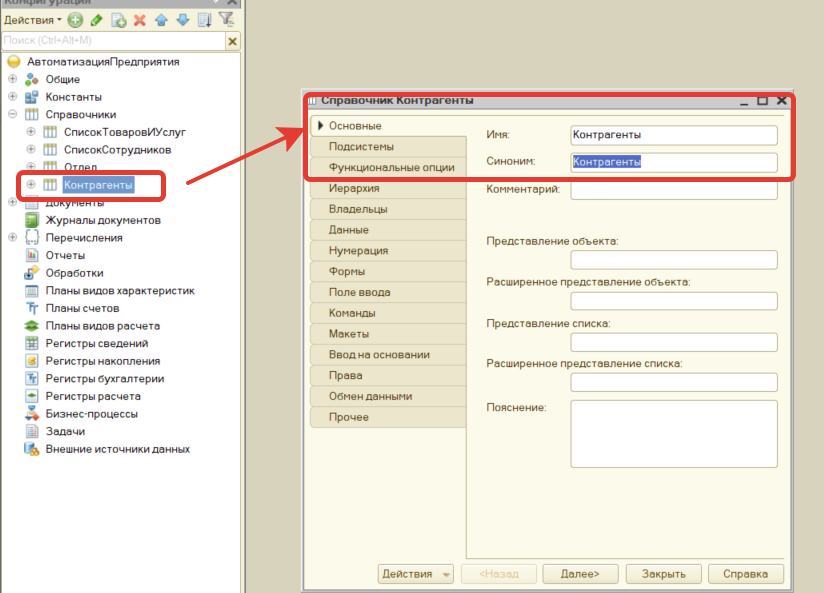This screenshot has height=593, width=824.
Task: Expand the СписокСотрудников catalog
Action: click(x=31, y=149)
